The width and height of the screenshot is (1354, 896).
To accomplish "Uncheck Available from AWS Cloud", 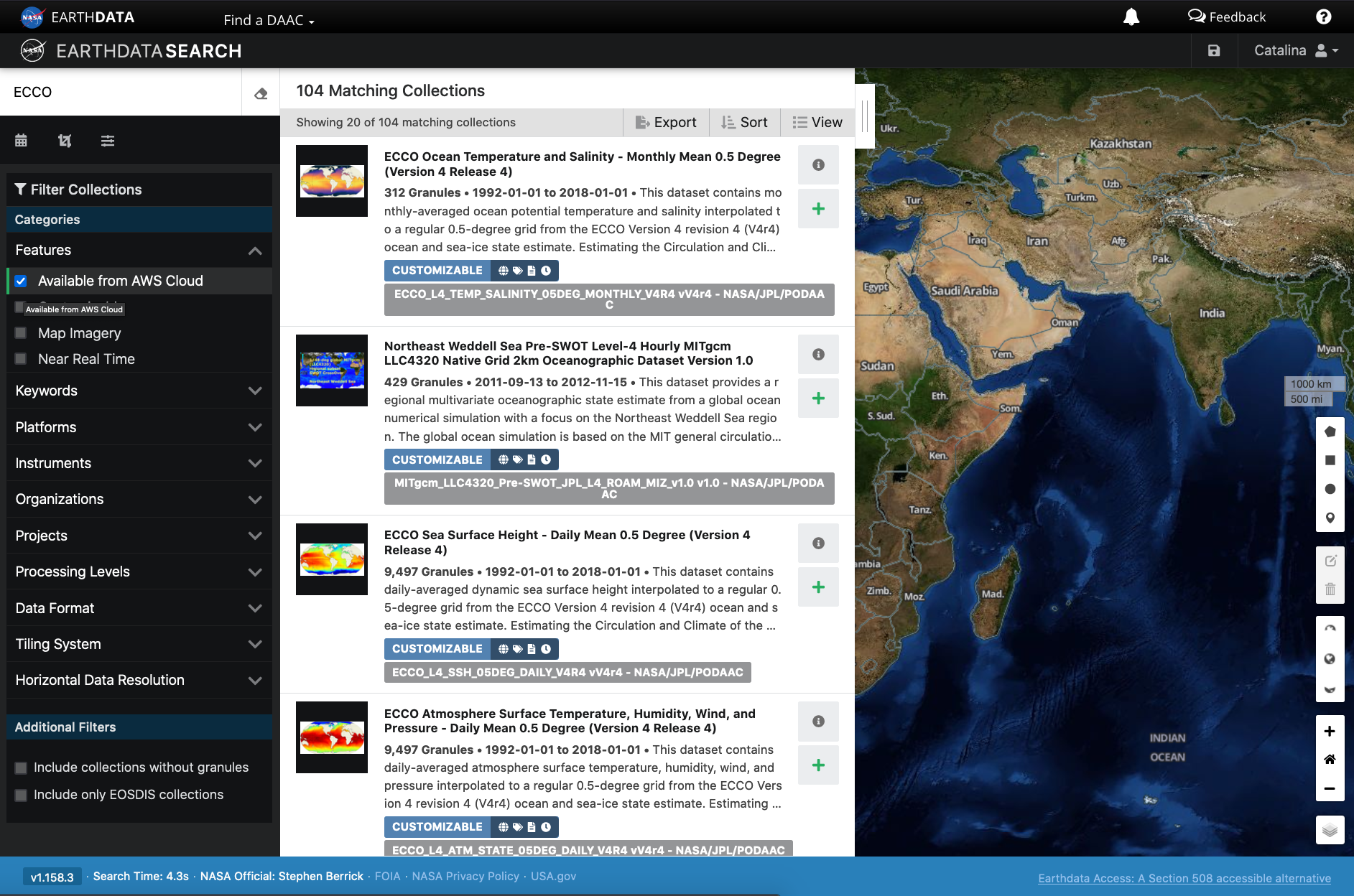I will 21,281.
